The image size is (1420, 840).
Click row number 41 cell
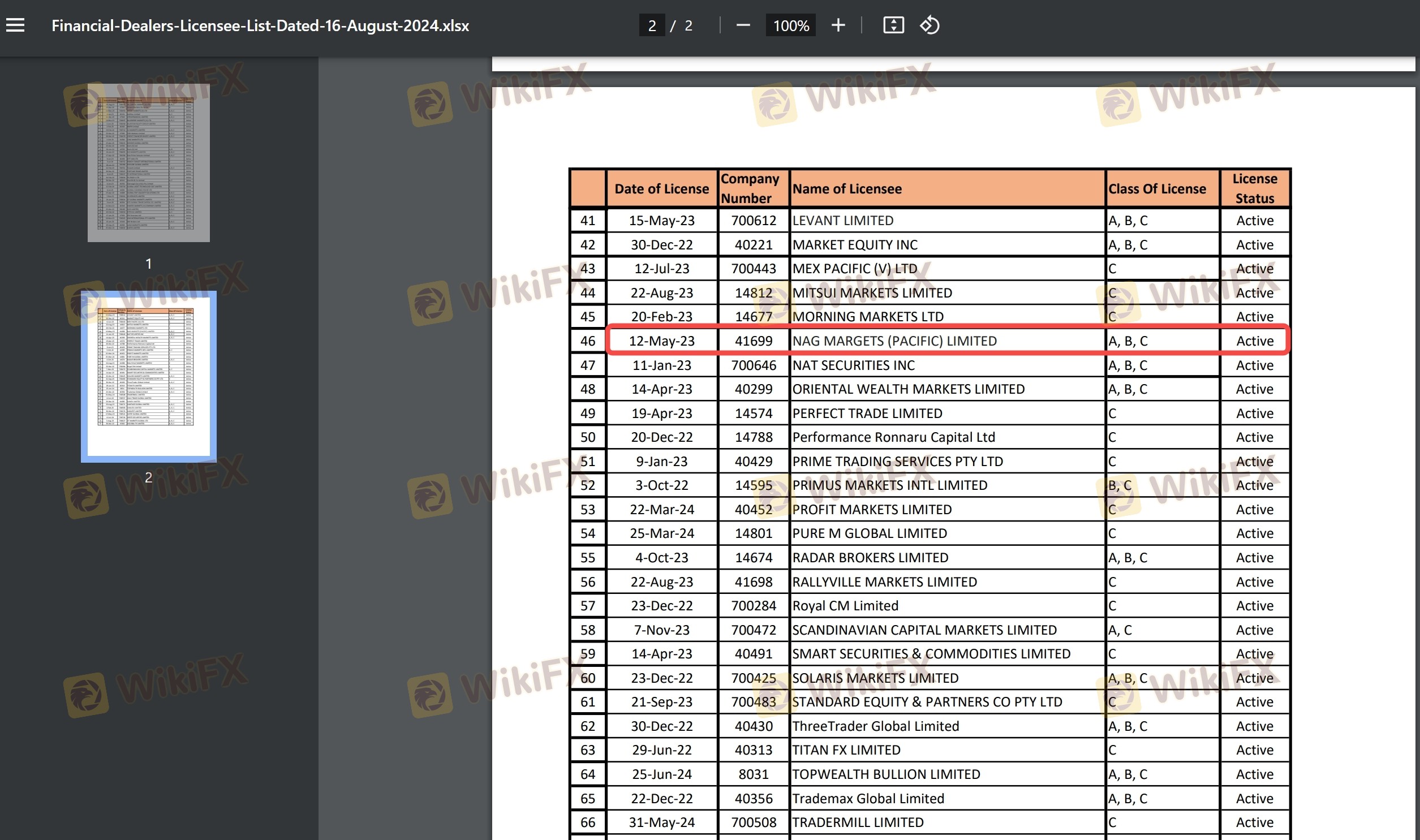click(587, 220)
